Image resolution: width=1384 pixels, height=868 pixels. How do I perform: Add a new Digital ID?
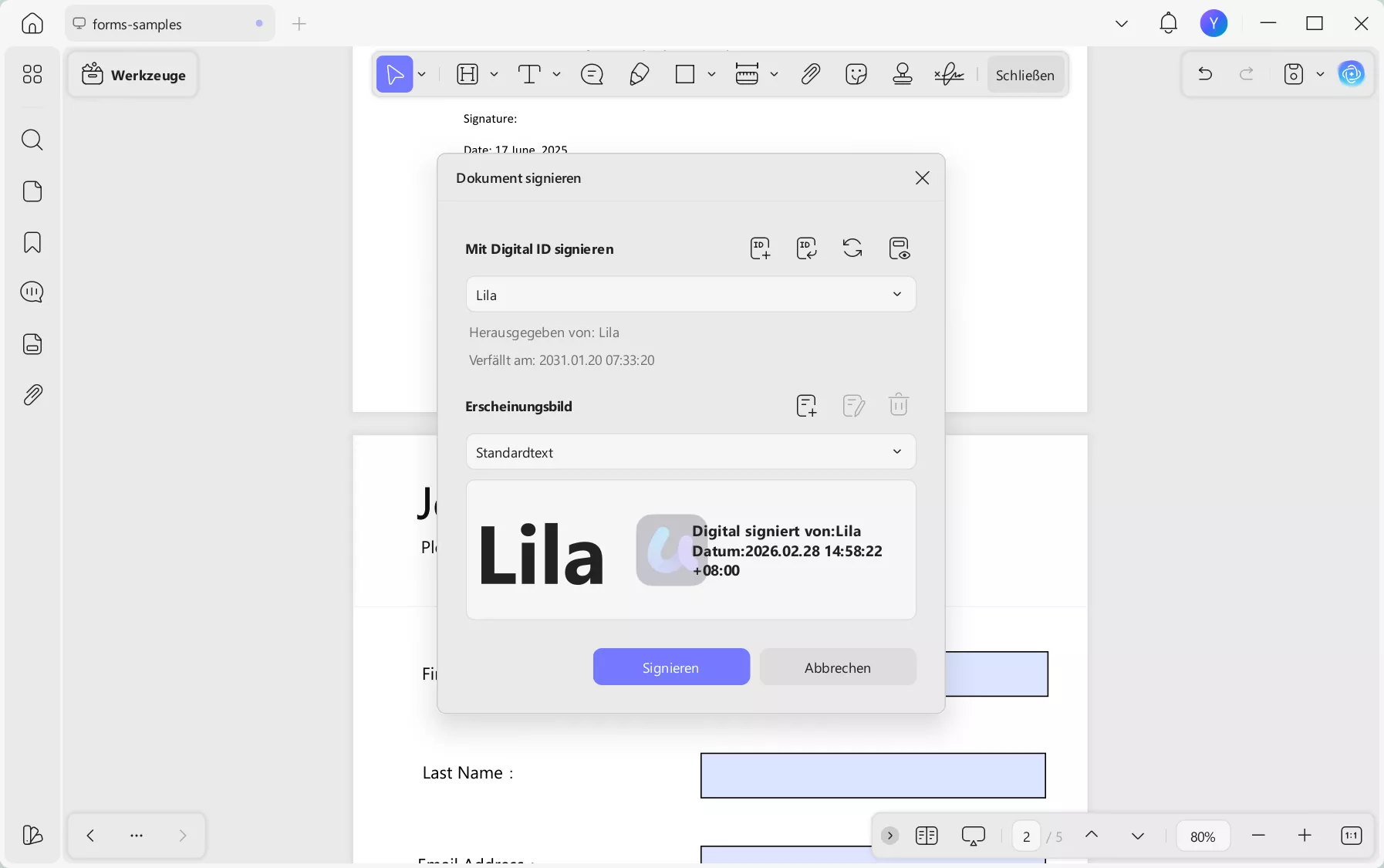click(759, 248)
